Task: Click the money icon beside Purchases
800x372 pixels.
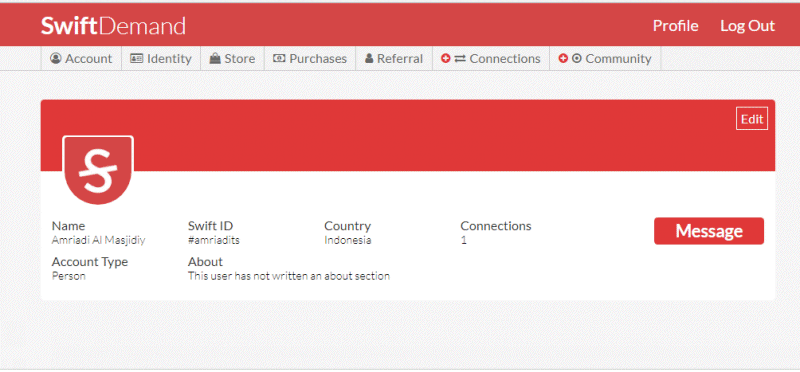Action: [x=279, y=59]
